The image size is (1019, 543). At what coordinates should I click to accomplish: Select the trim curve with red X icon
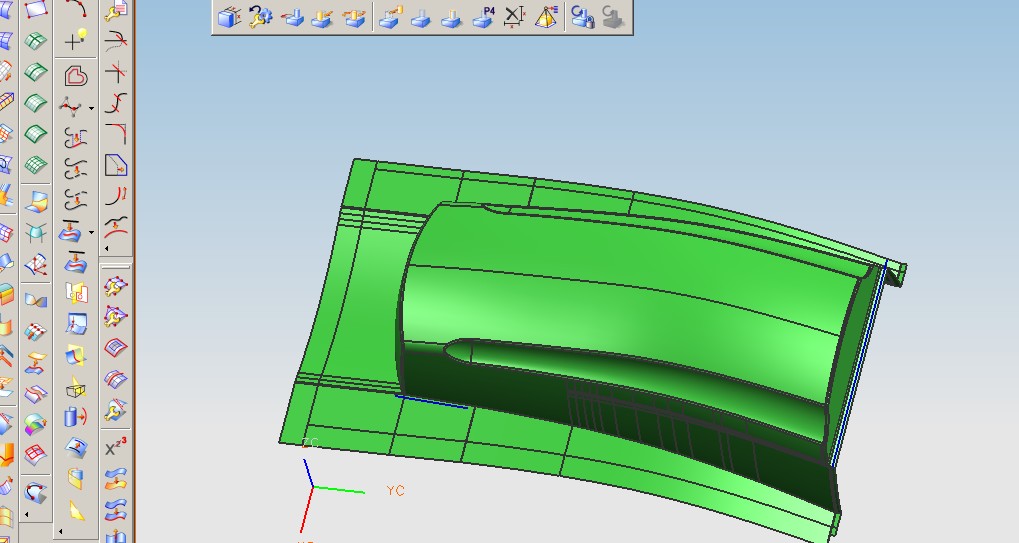[x=116, y=40]
